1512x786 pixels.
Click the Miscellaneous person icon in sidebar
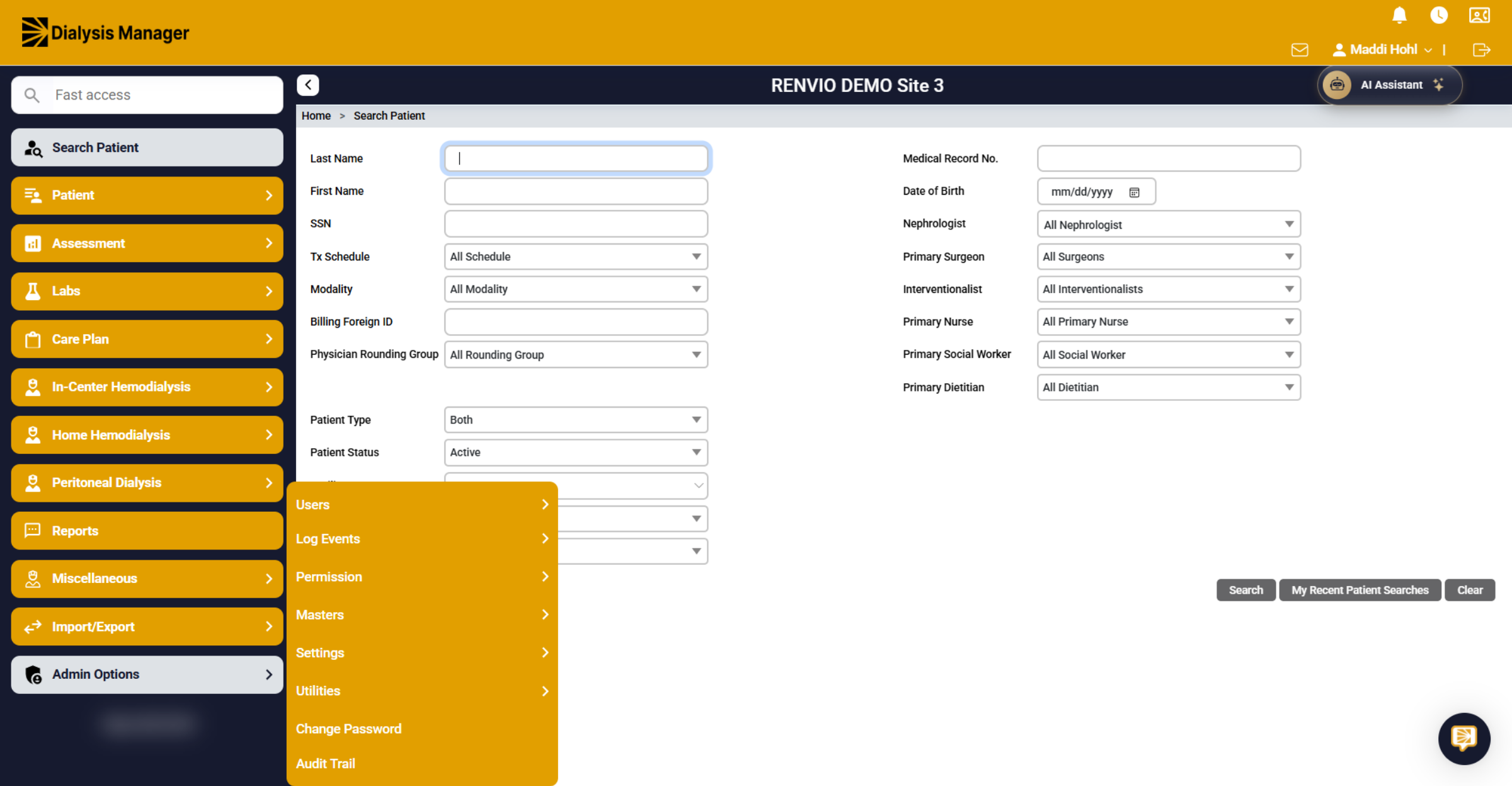(x=33, y=579)
